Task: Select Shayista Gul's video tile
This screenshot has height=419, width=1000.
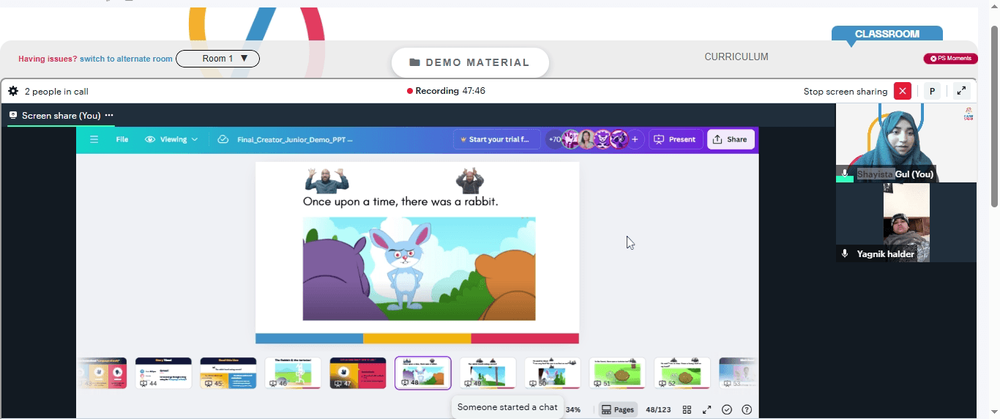Action: pyautogui.click(x=906, y=143)
